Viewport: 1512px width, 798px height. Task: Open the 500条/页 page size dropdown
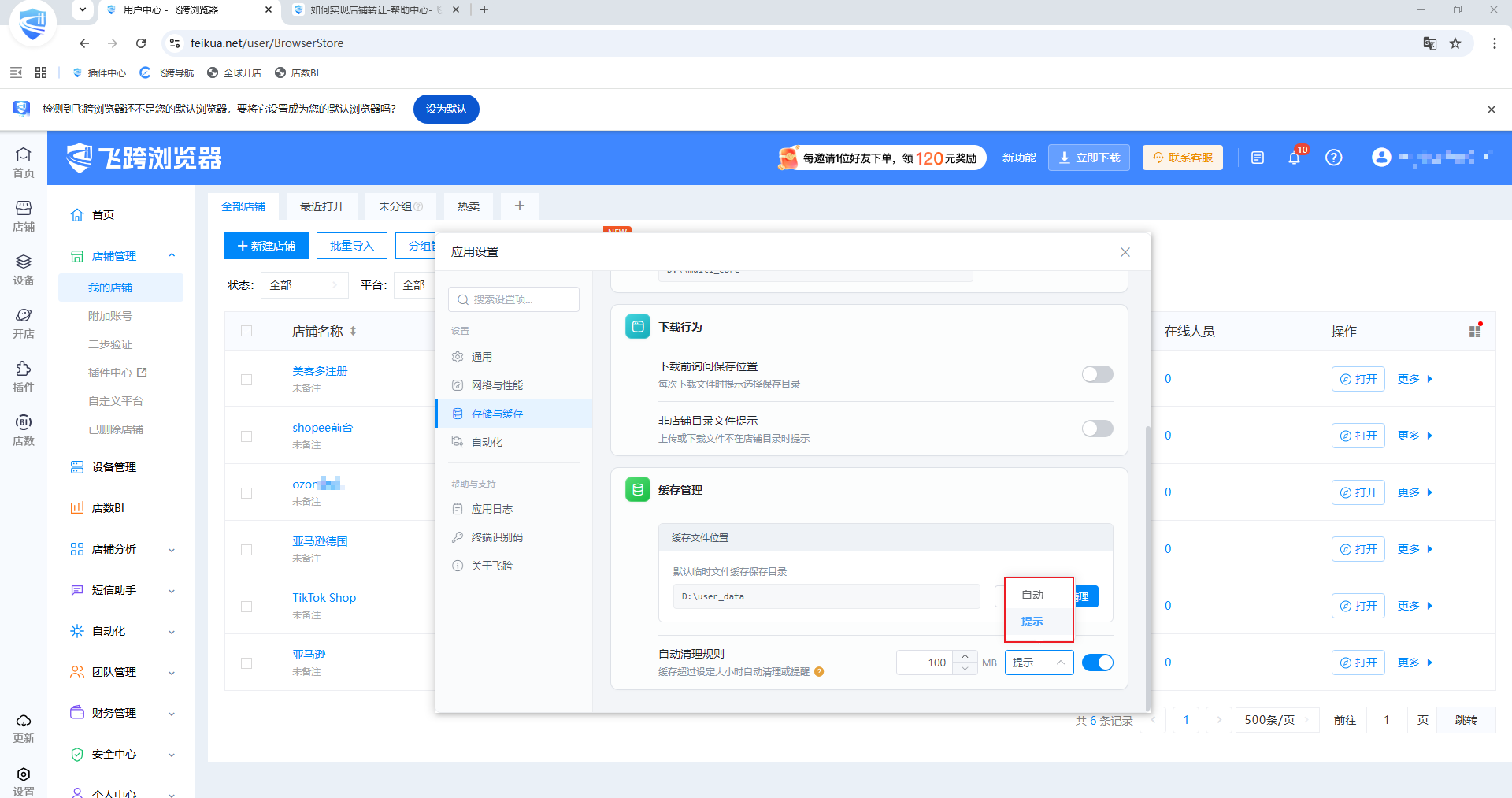[x=1276, y=720]
